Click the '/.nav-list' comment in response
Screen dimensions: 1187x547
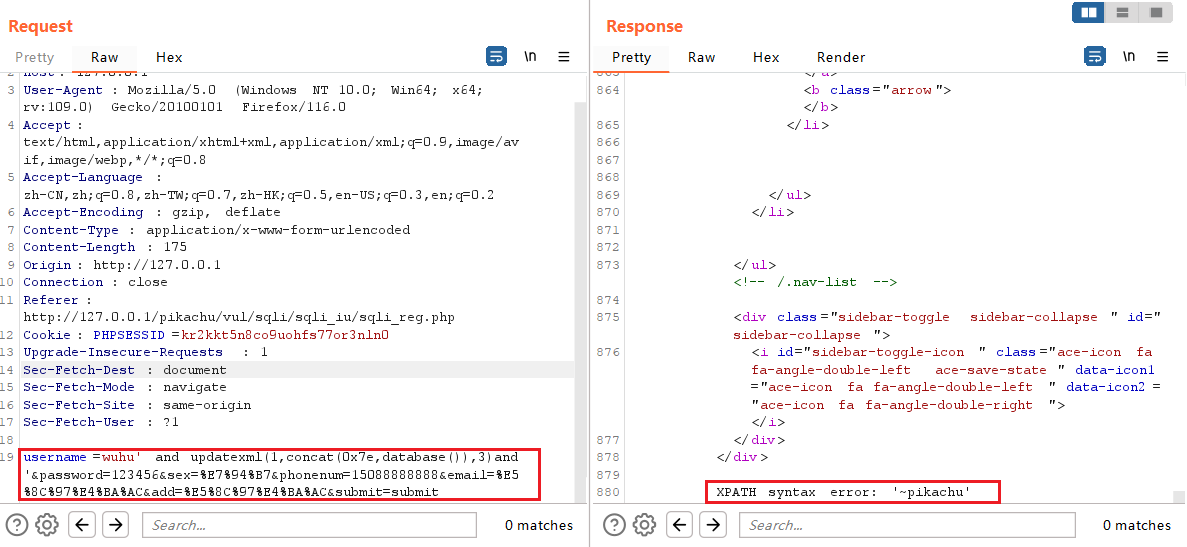[x=815, y=282]
